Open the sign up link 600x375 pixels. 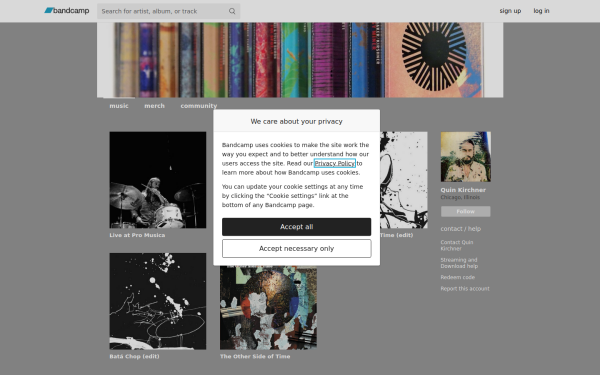click(510, 11)
